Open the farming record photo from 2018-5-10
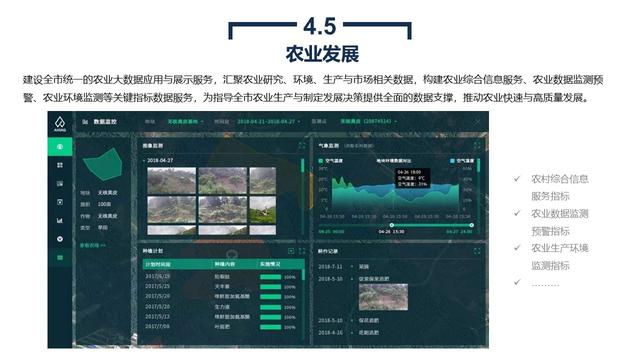 point(383,297)
